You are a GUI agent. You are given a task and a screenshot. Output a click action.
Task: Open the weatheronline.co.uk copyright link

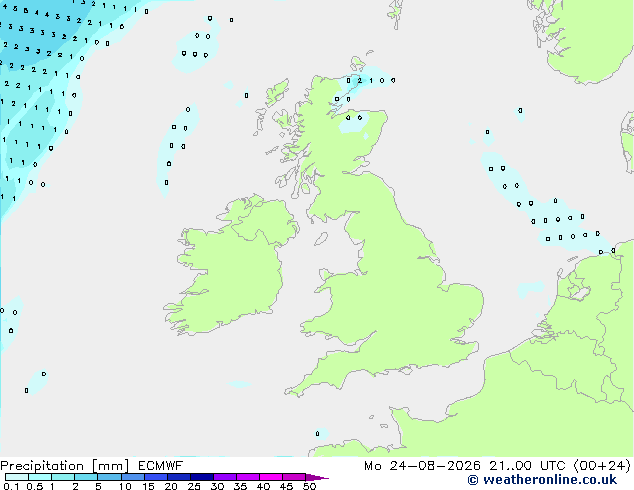click(x=542, y=480)
